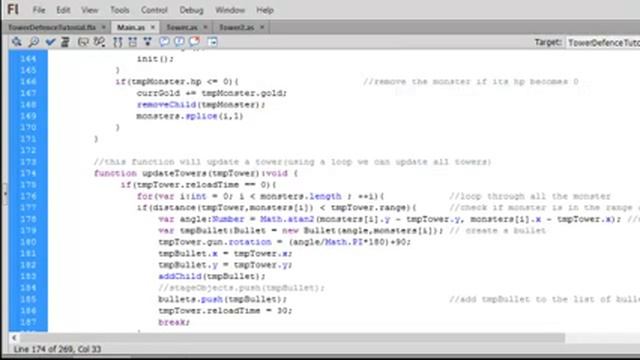Click 'currGold += tmpMonster.gold;' line

pyautogui.click(x=212, y=93)
